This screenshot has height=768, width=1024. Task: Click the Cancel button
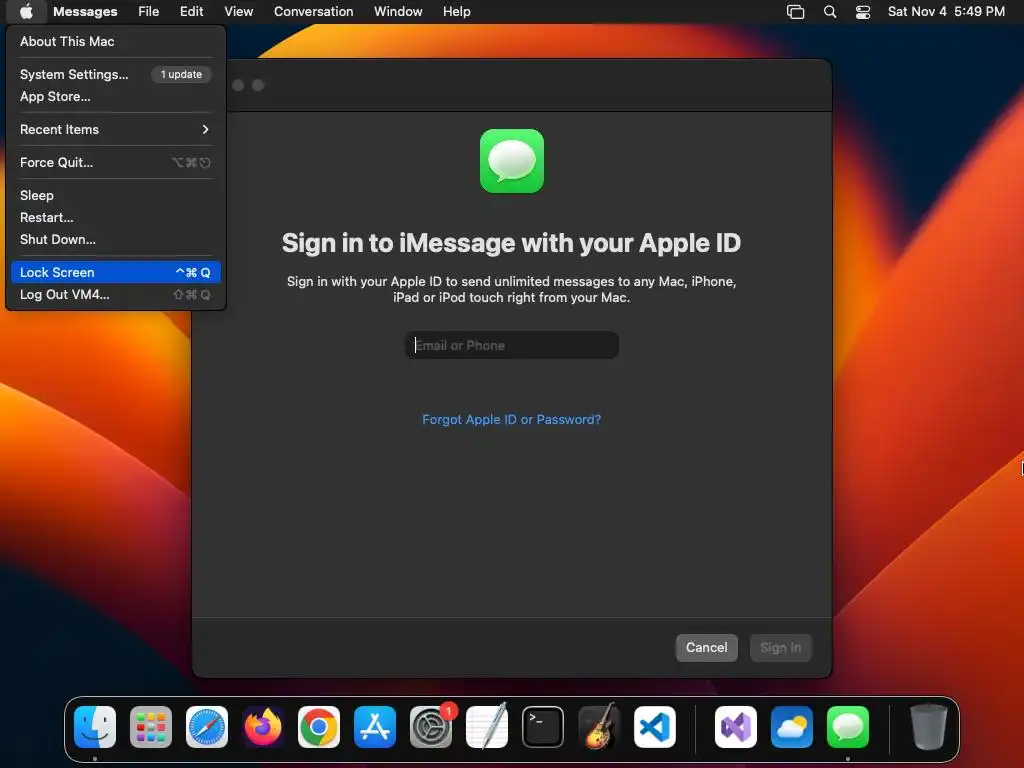[706, 647]
